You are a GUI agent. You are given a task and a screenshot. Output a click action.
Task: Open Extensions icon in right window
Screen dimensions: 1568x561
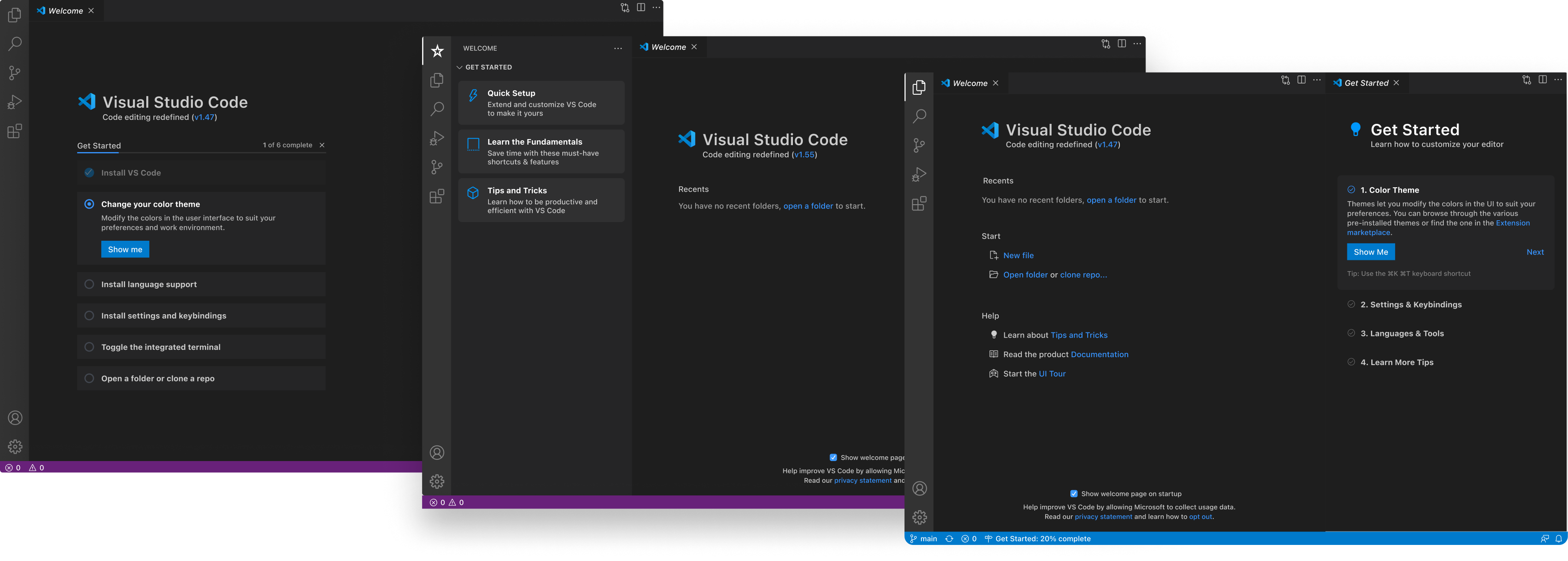919,203
